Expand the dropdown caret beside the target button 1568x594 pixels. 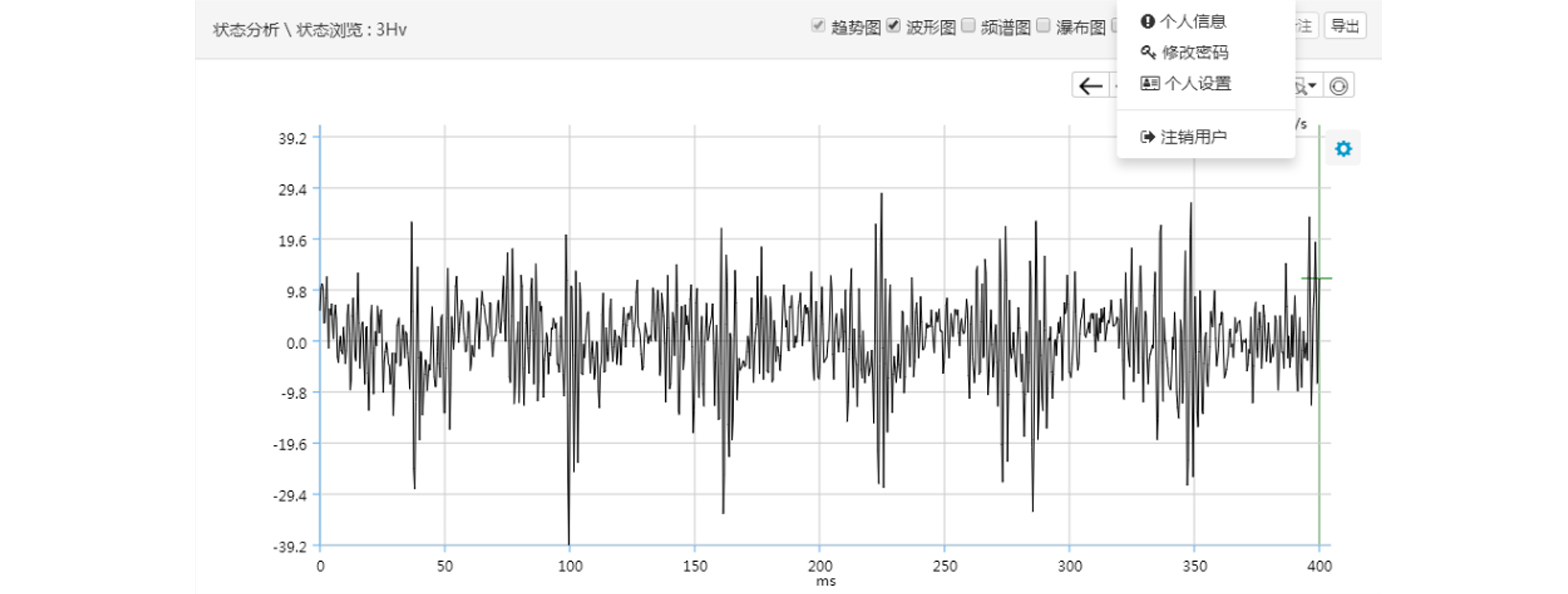[1311, 86]
